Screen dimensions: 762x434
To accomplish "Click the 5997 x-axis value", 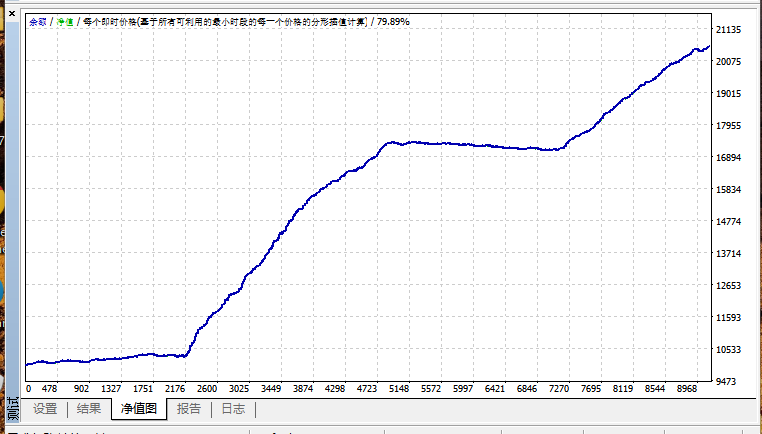I will point(463,389).
